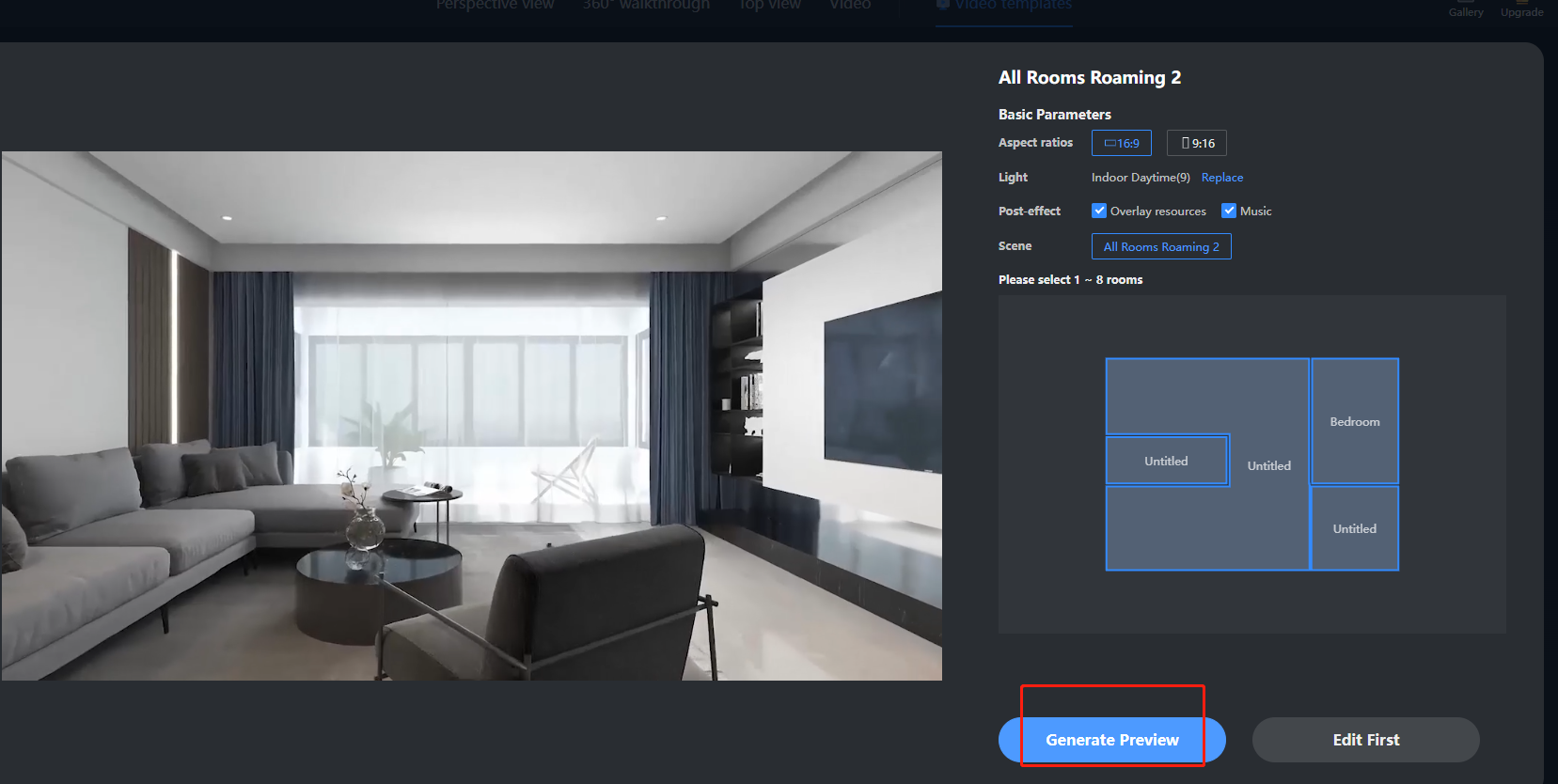Image resolution: width=1558 pixels, height=784 pixels.
Task: Click the Replace link for Light
Action: [1221, 178]
